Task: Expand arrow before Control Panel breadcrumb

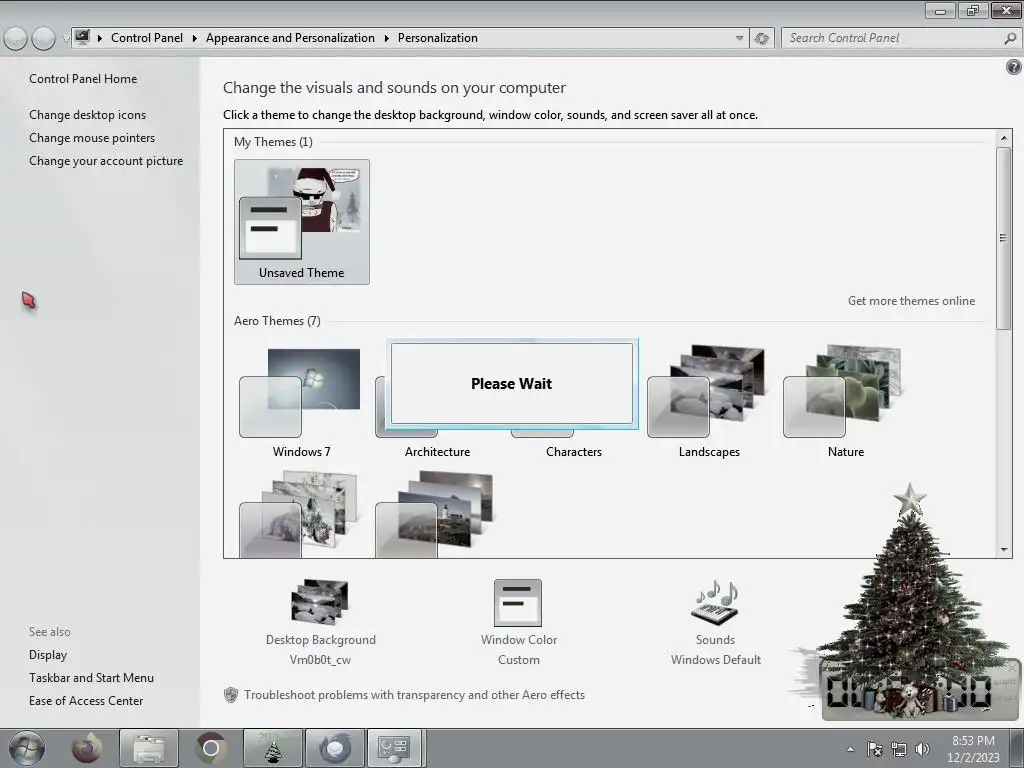Action: [100, 39]
